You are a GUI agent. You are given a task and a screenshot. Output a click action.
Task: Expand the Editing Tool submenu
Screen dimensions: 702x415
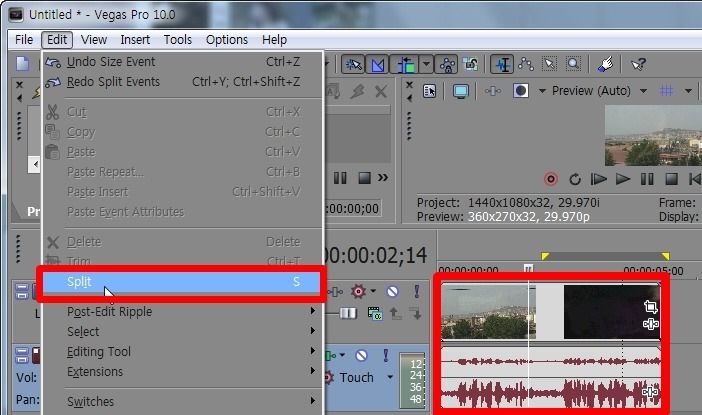point(182,351)
